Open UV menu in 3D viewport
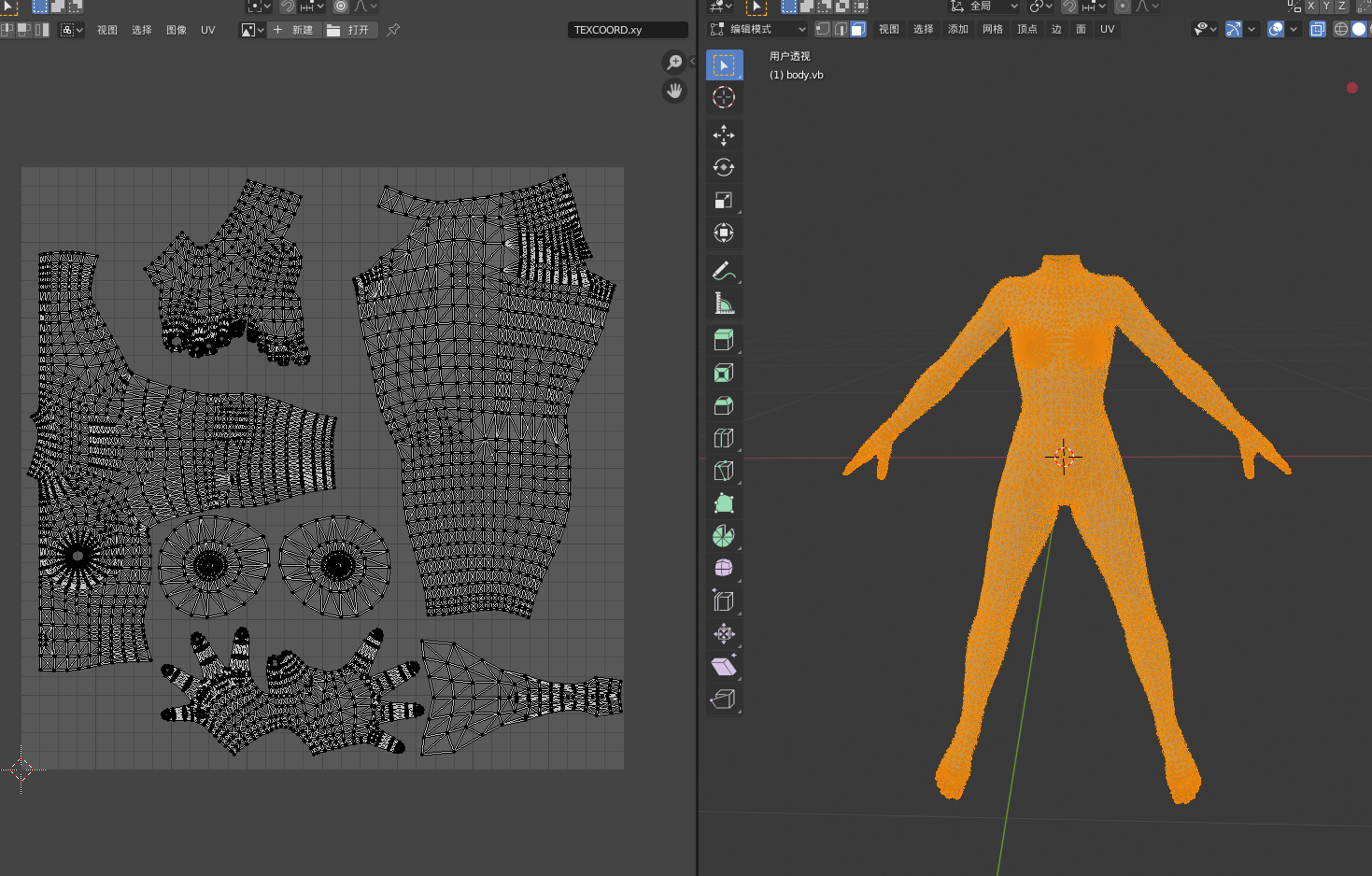Viewport: 1372px width, 876px height. (x=1108, y=29)
